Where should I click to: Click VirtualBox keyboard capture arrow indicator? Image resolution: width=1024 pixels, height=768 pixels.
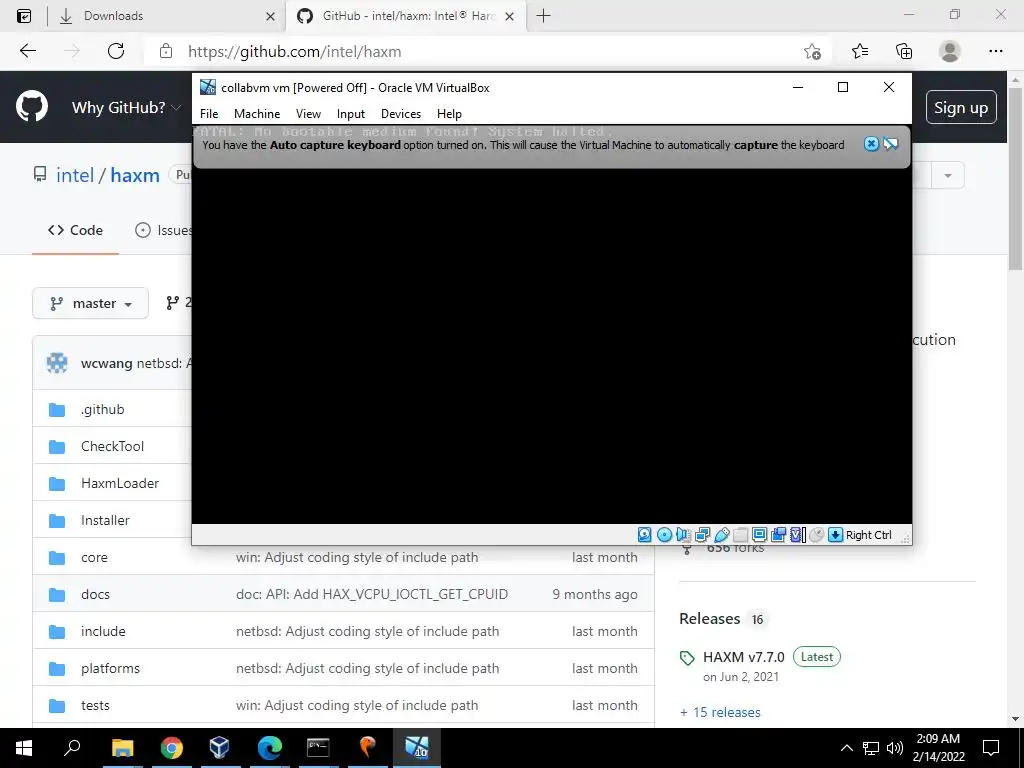(835, 535)
